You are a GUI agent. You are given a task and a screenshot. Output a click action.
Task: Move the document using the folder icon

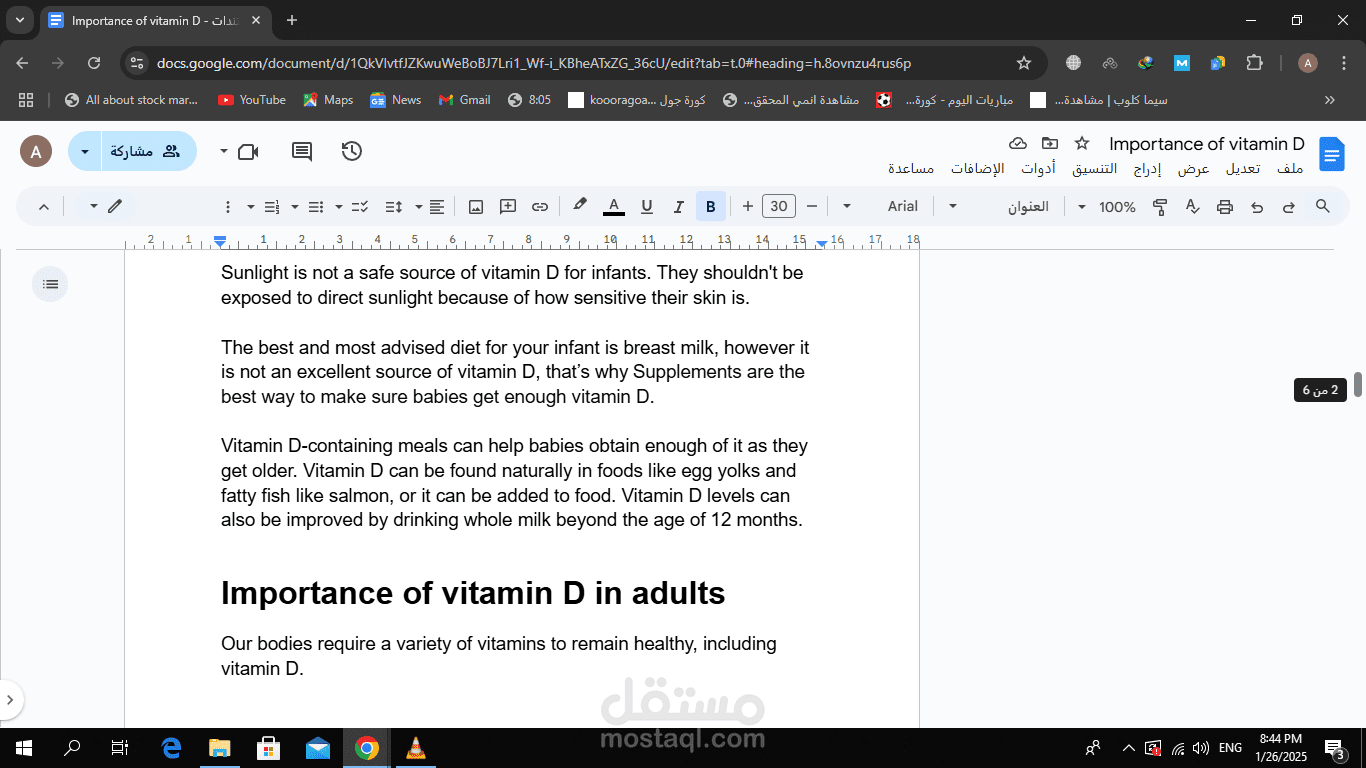(x=1049, y=143)
